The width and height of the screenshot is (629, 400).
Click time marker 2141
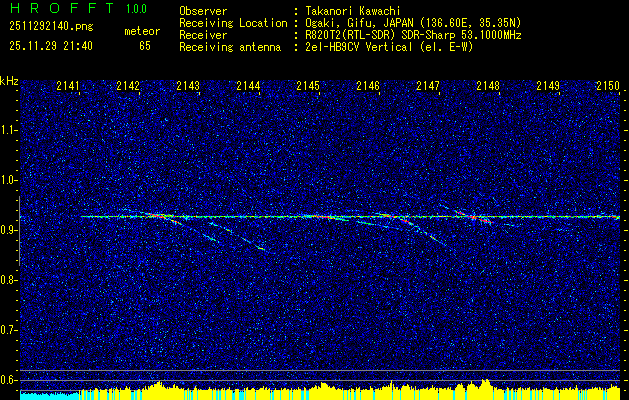point(68,85)
